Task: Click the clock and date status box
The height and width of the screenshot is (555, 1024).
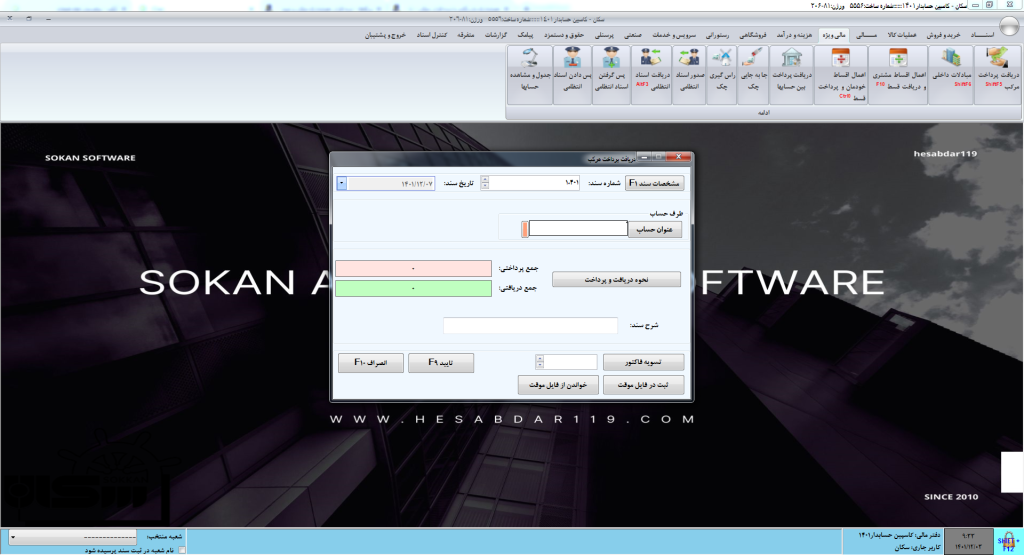Action: [968, 541]
